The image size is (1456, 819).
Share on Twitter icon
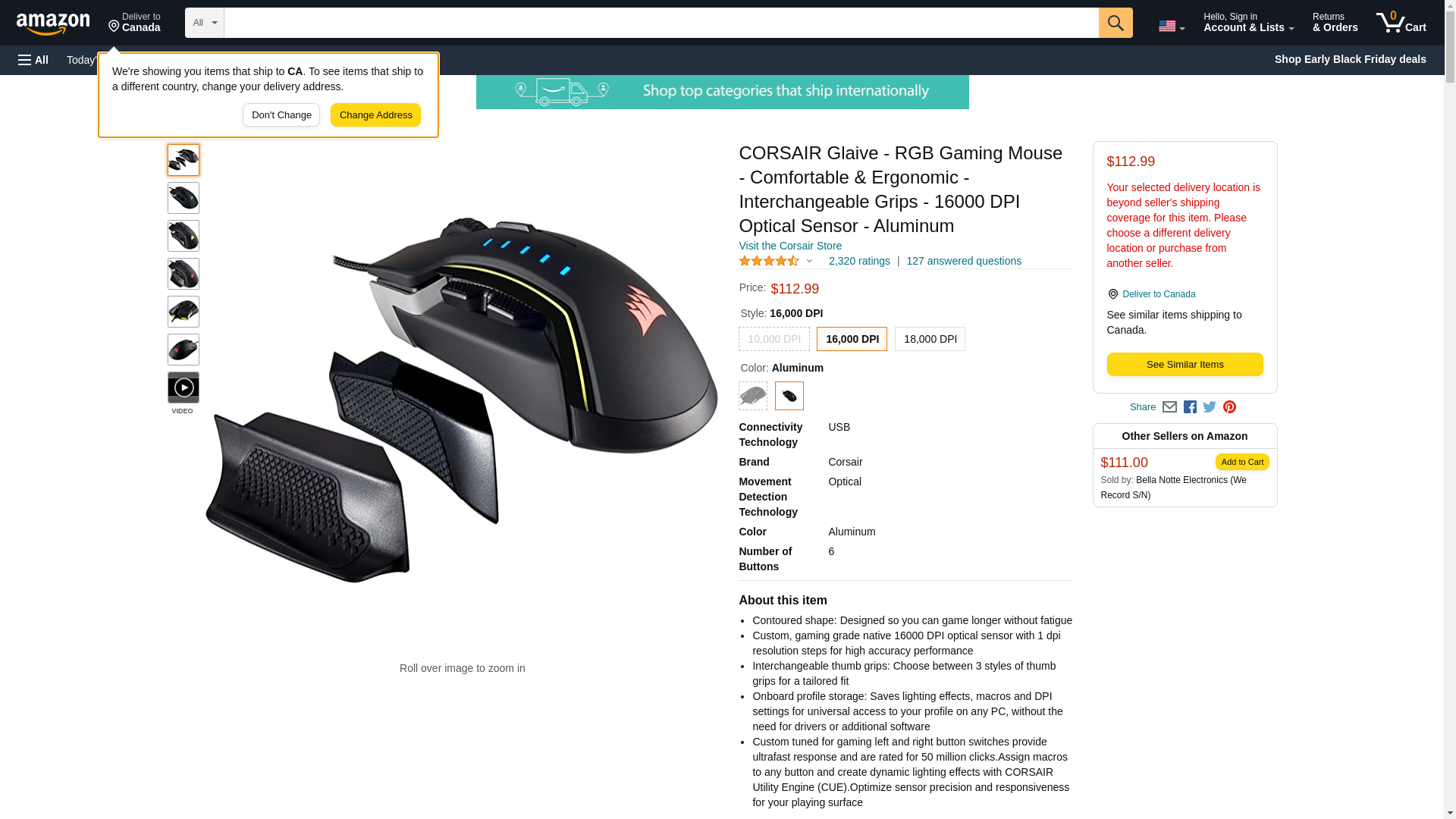tap(1210, 407)
